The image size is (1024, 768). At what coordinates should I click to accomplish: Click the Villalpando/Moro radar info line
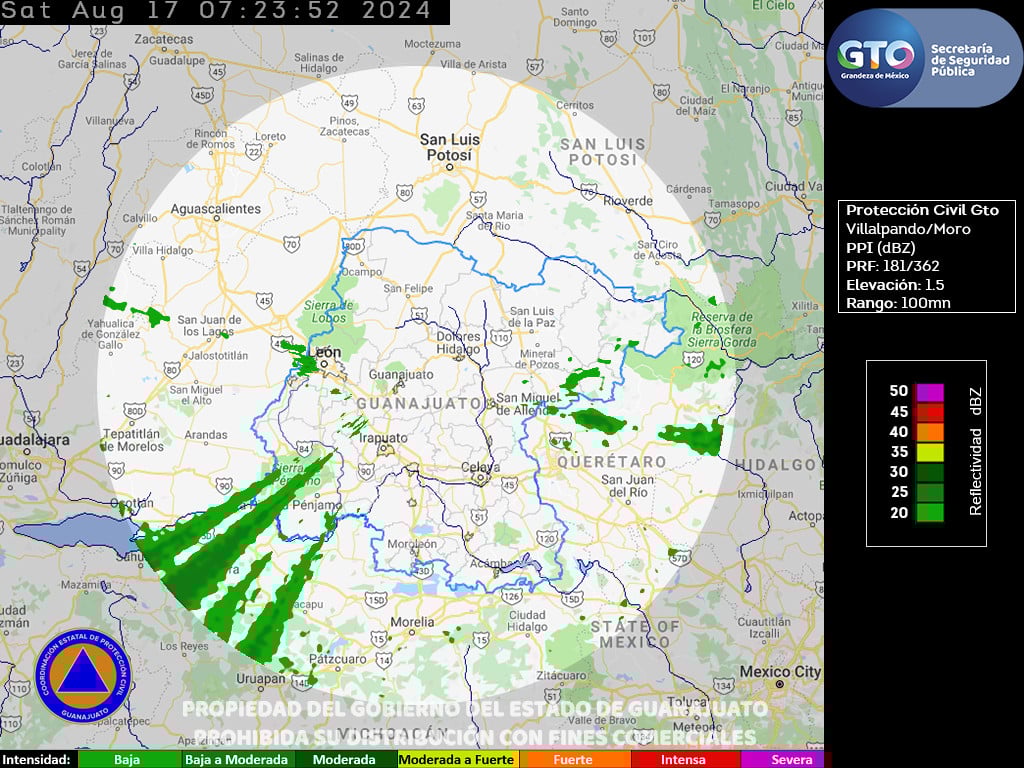(x=908, y=229)
